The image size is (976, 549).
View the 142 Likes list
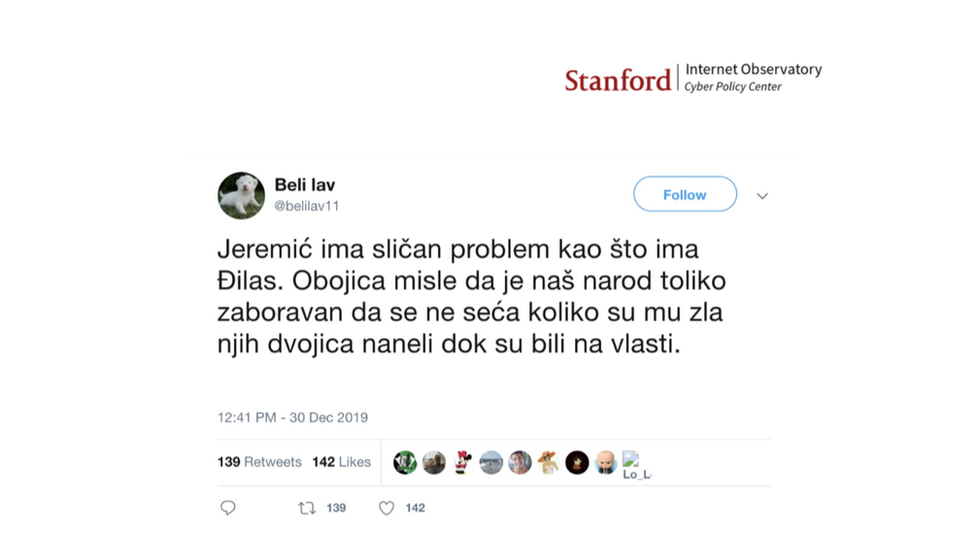click(x=341, y=462)
